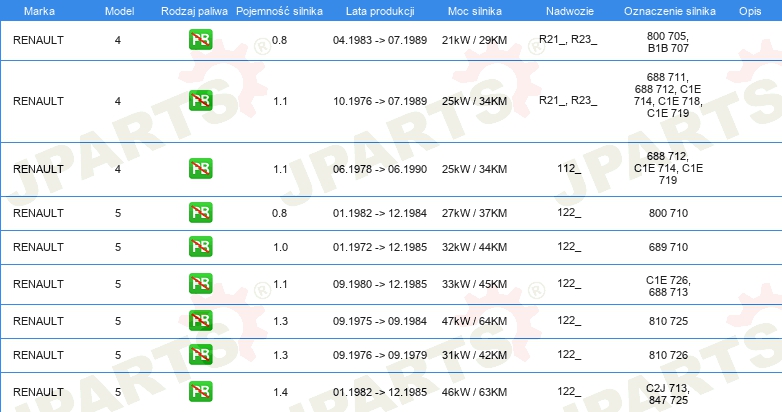
Task: Select engine code 689 710
Action: pyautogui.click(x=668, y=247)
